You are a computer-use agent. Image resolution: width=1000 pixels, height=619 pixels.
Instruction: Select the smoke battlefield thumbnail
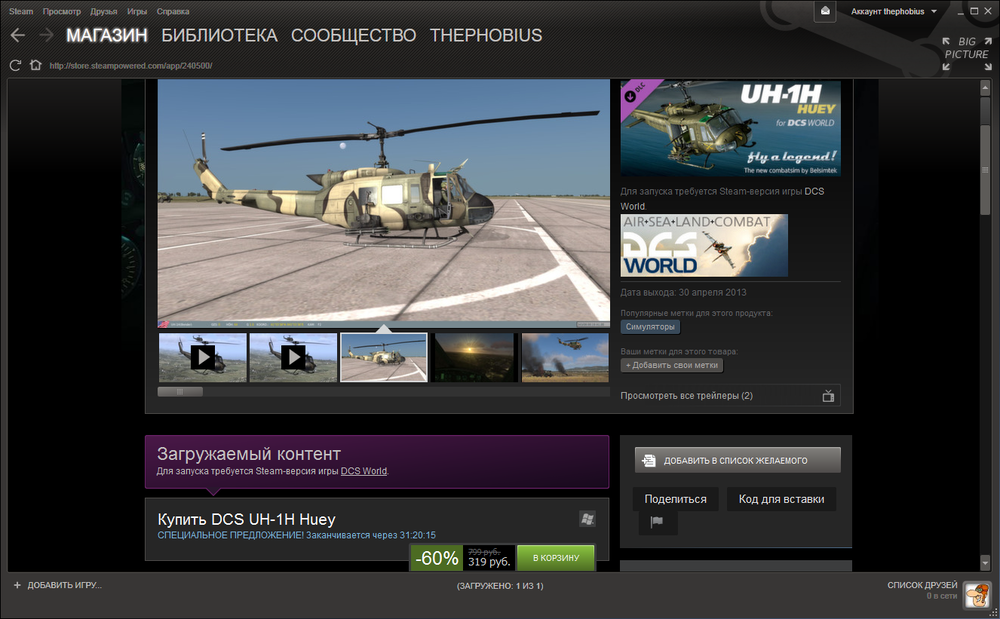click(x=565, y=358)
